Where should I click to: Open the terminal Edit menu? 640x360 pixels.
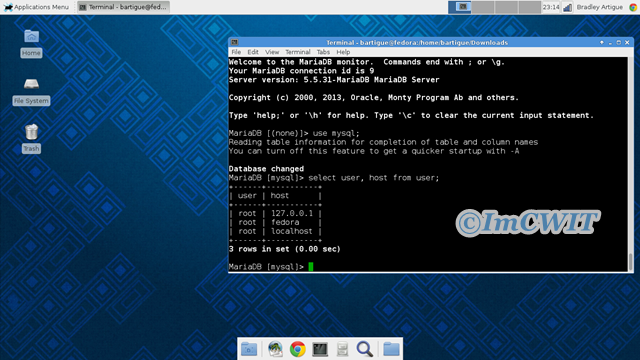253,52
